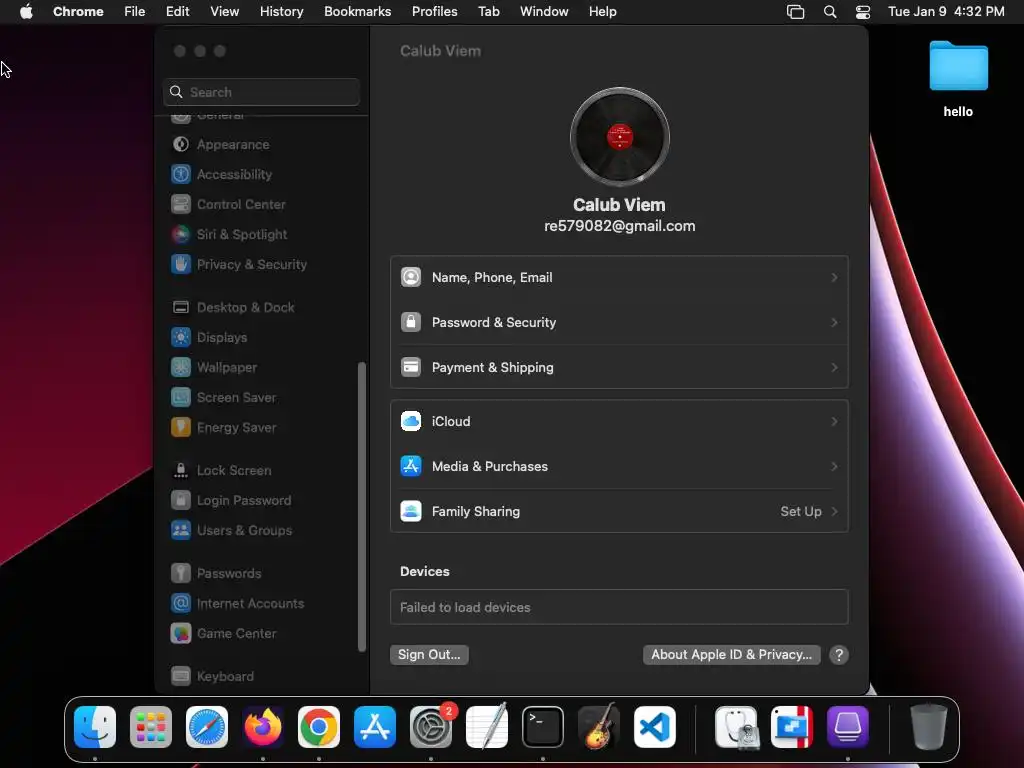Select the hello folder on desktop

click(958, 79)
